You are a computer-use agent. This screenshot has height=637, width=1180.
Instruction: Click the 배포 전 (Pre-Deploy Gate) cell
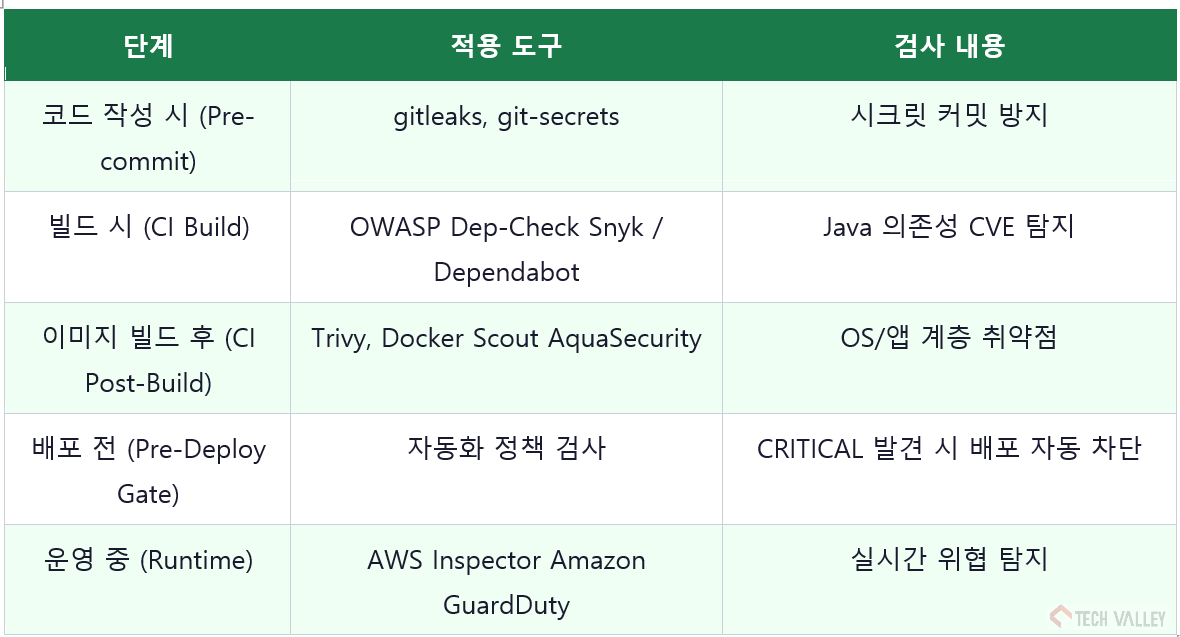(x=148, y=469)
